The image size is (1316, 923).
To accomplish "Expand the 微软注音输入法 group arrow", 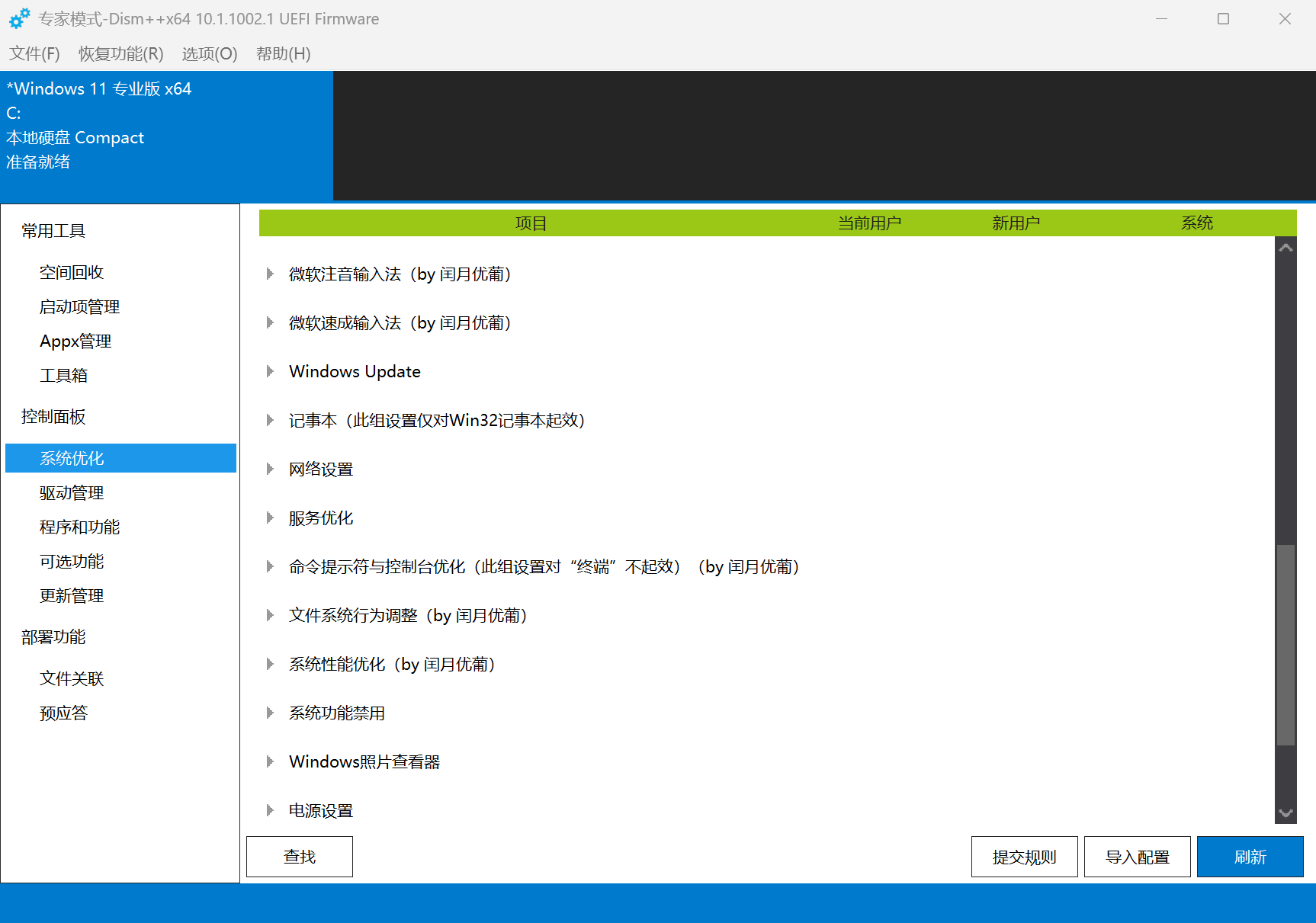I will (x=270, y=274).
